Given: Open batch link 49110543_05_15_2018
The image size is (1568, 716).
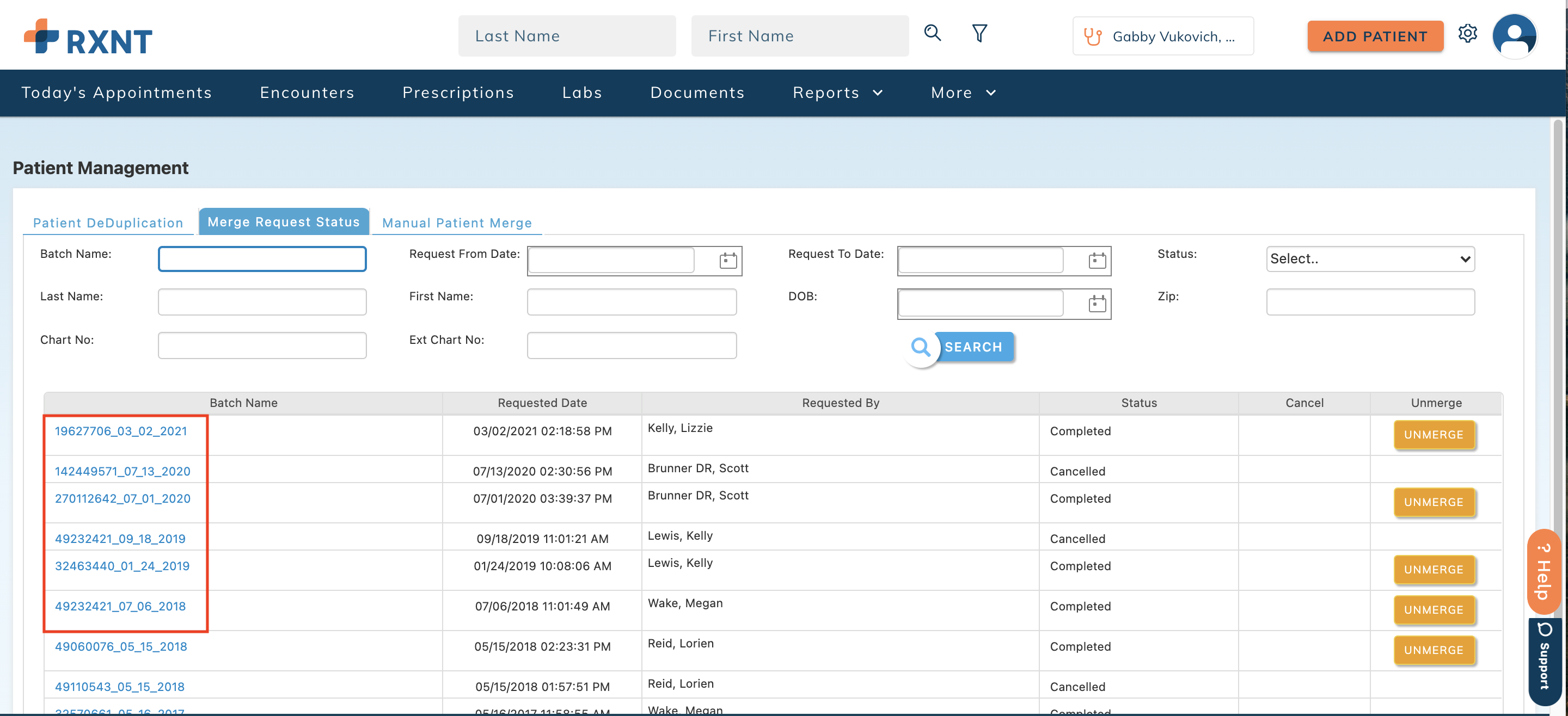Looking at the screenshot, I should tap(119, 686).
